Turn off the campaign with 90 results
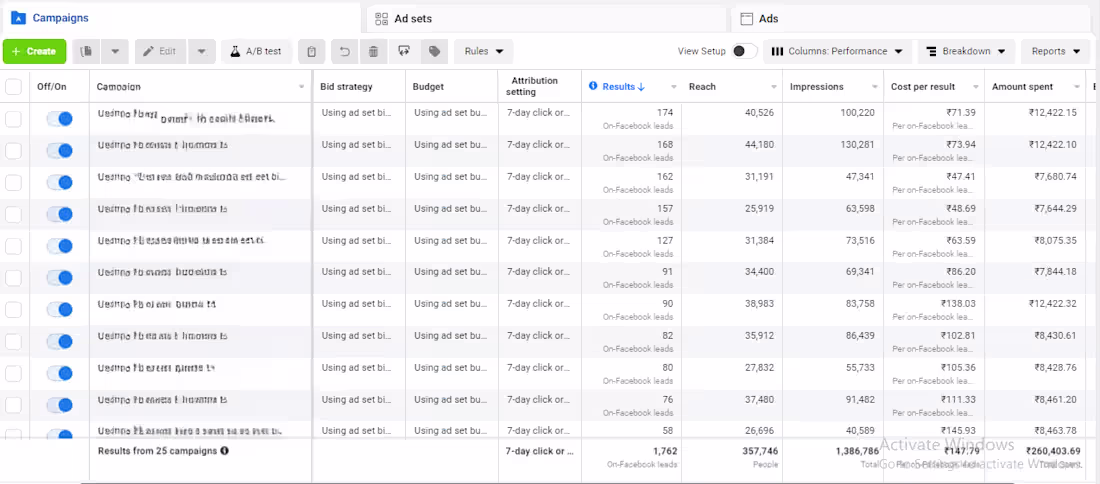 [60, 310]
